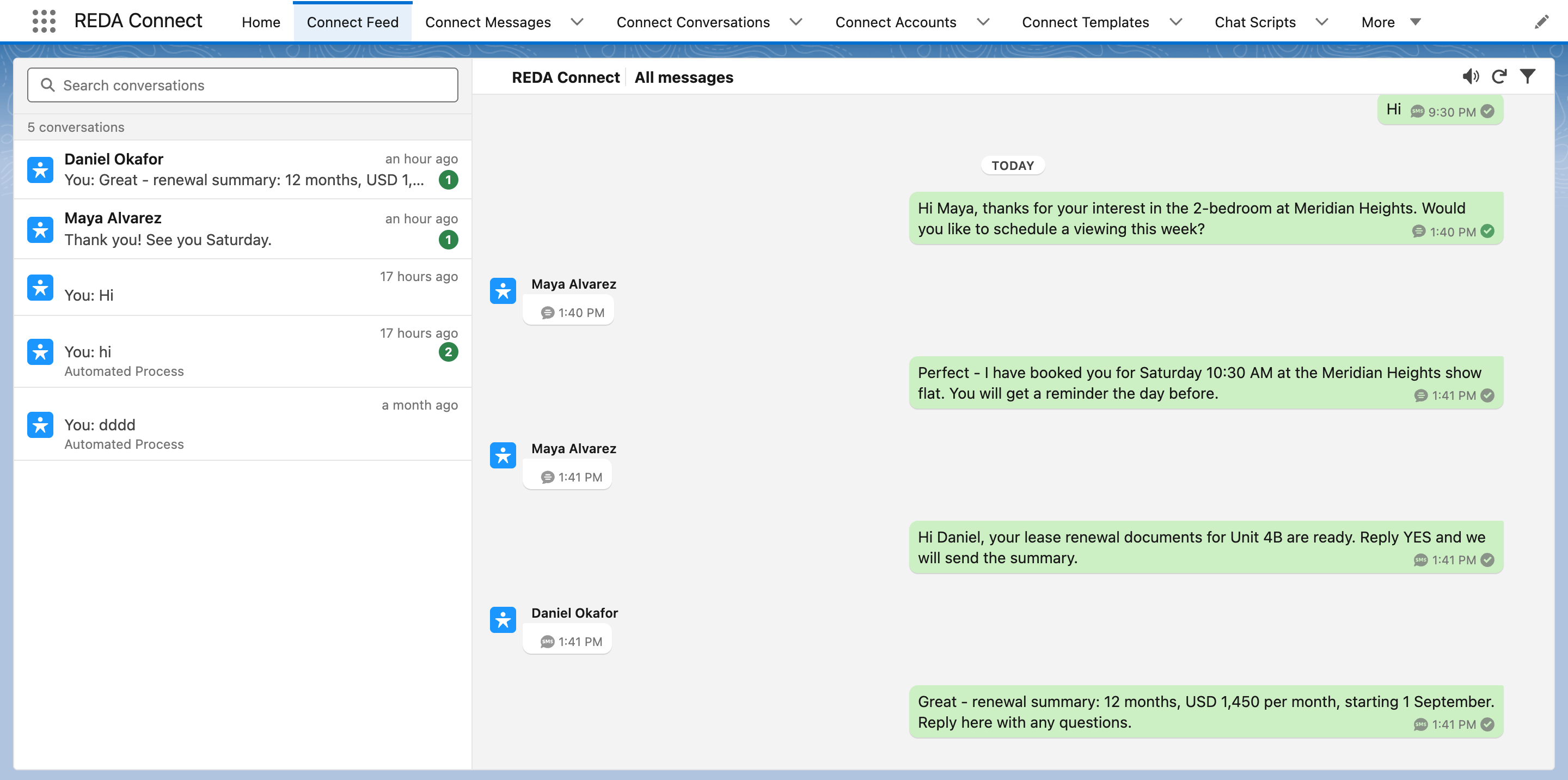Viewport: 1568px width, 780px height.
Task: Expand Connect Accounts dropdown chevron
Action: click(983, 22)
